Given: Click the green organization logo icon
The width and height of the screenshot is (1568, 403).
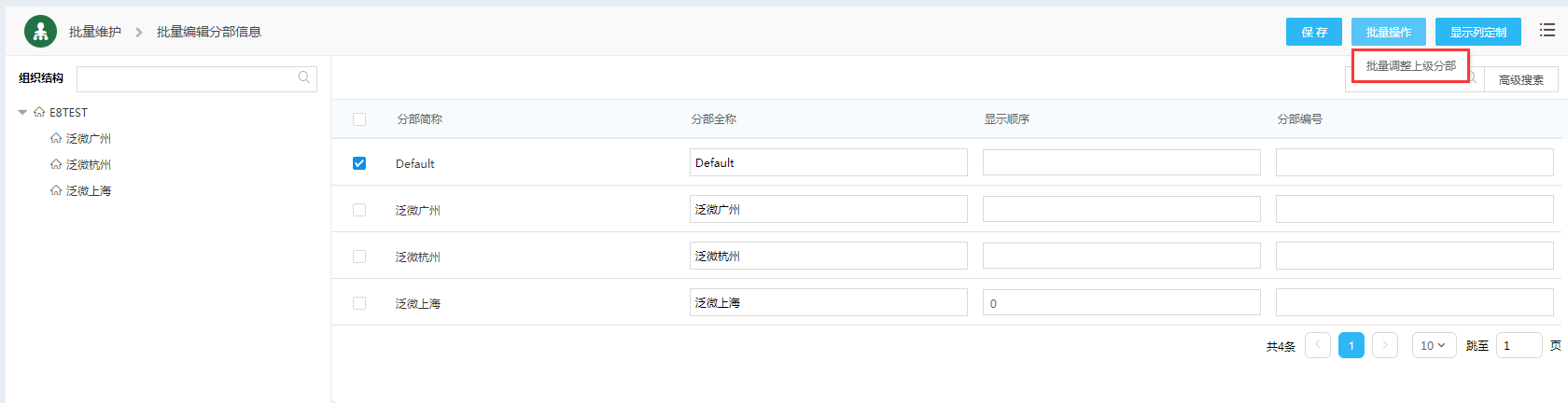Looking at the screenshot, I should pos(40,32).
